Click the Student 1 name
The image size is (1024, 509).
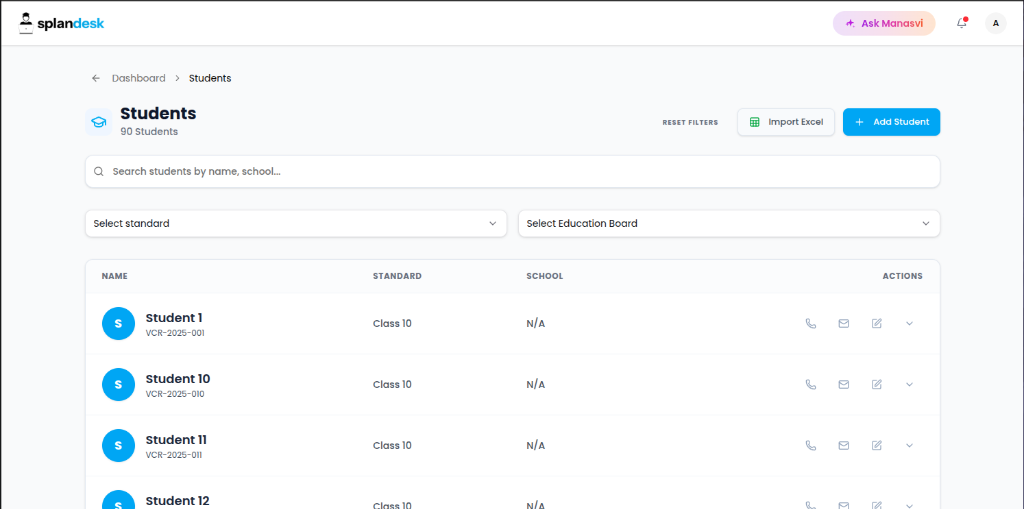(174, 318)
